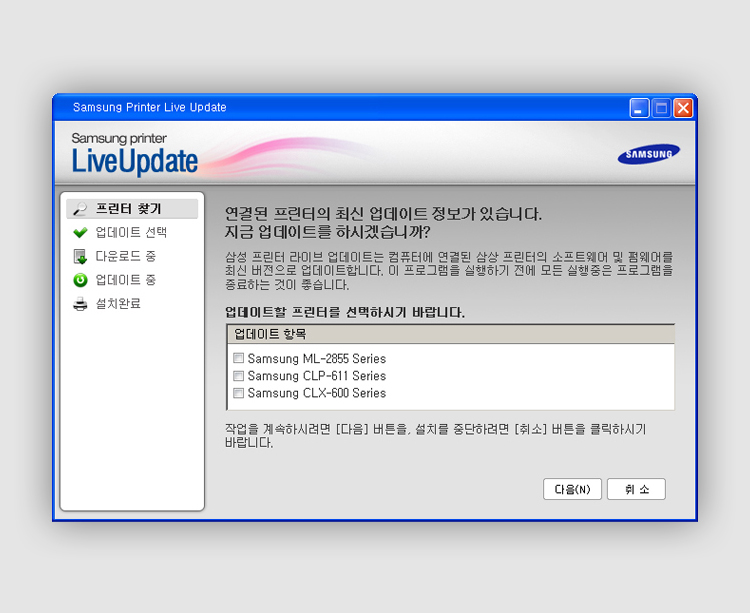
Task: Click the Samsung logo in the header
Action: tap(649, 154)
